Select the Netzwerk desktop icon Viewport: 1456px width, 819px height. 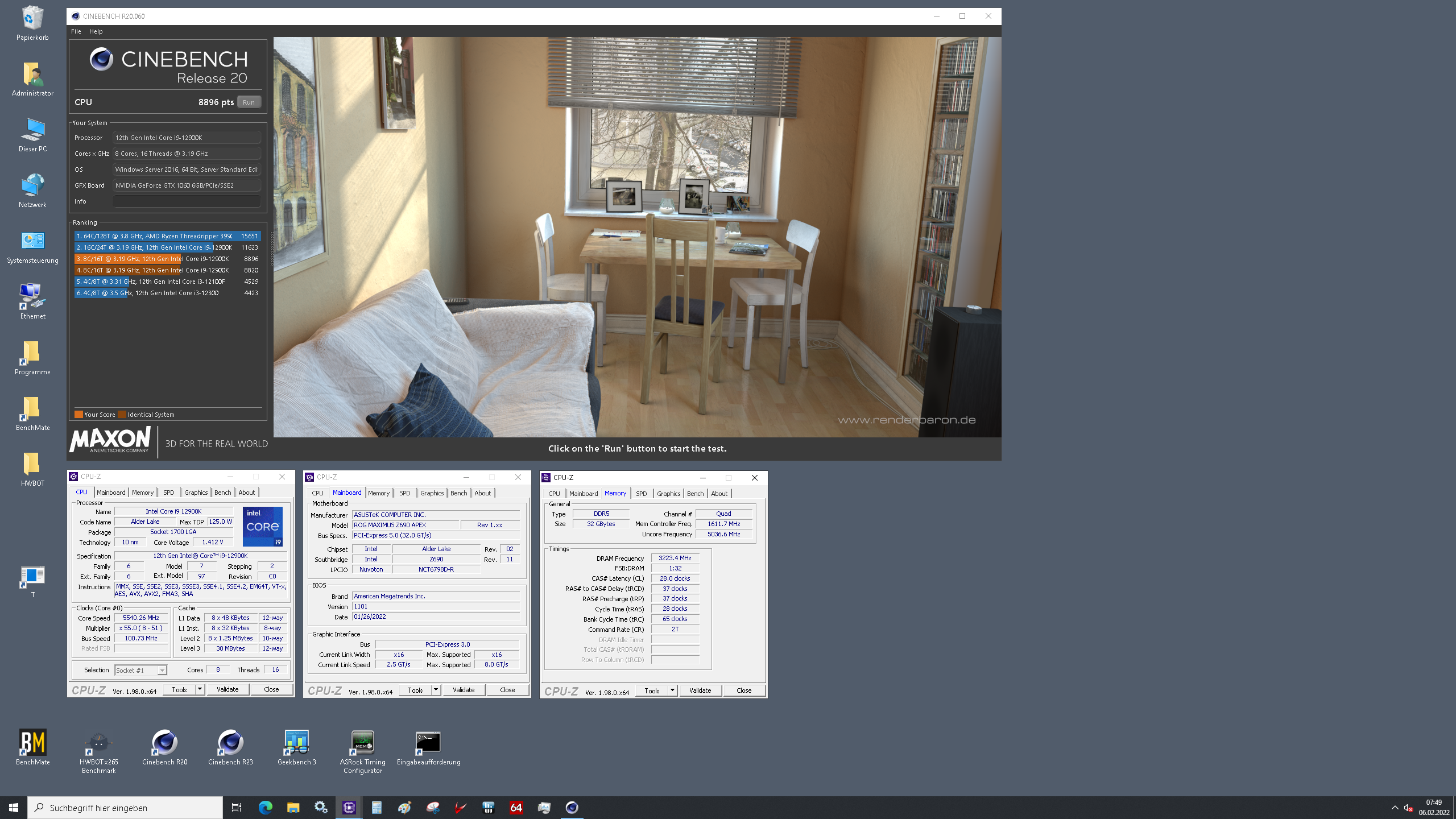coord(32,191)
